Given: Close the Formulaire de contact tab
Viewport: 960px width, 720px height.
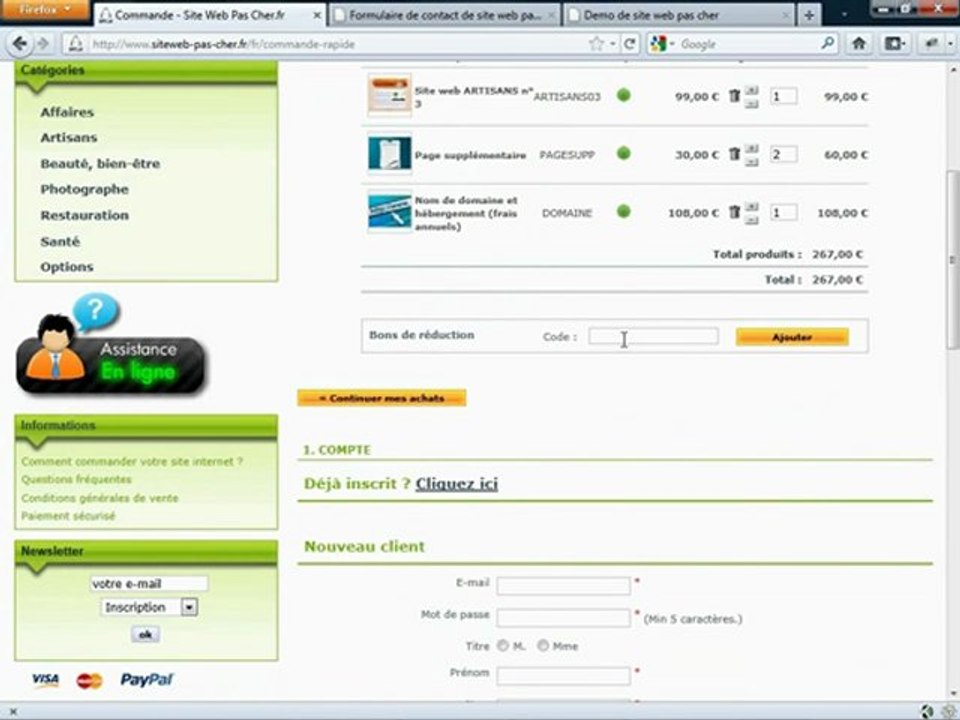Looking at the screenshot, I should pyautogui.click(x=551, y=15).
